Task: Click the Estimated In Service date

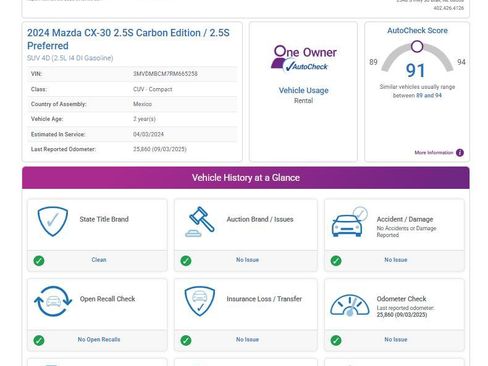Action: click(148, 134)
